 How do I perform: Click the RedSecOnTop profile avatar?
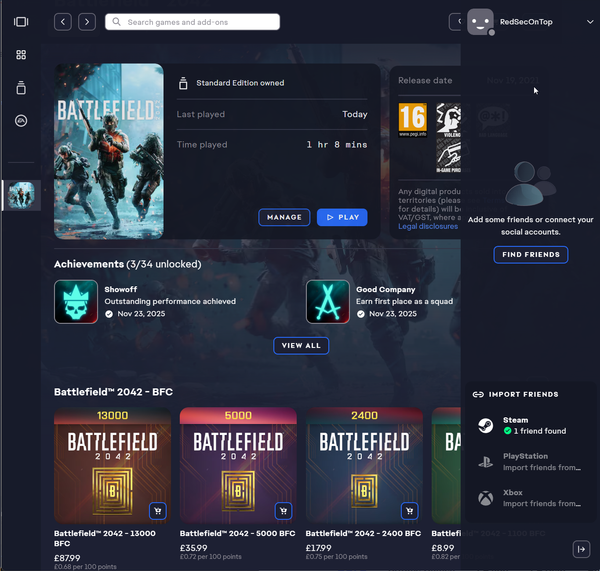(x=480, y=21)
